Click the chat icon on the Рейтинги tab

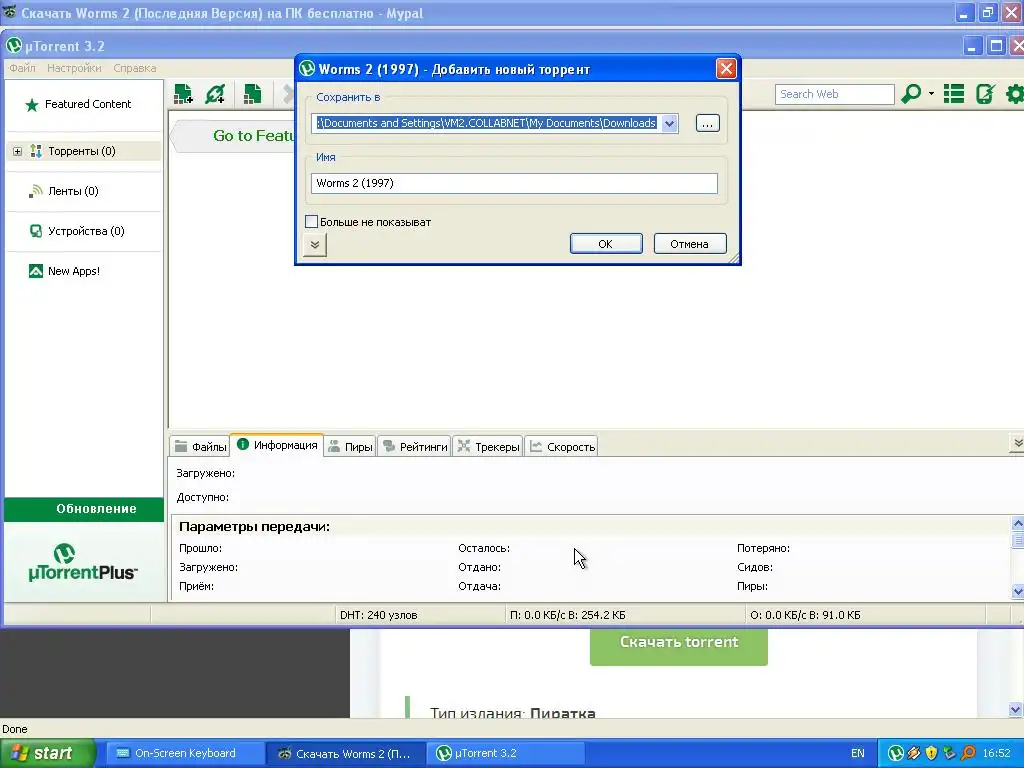(389, 446)
